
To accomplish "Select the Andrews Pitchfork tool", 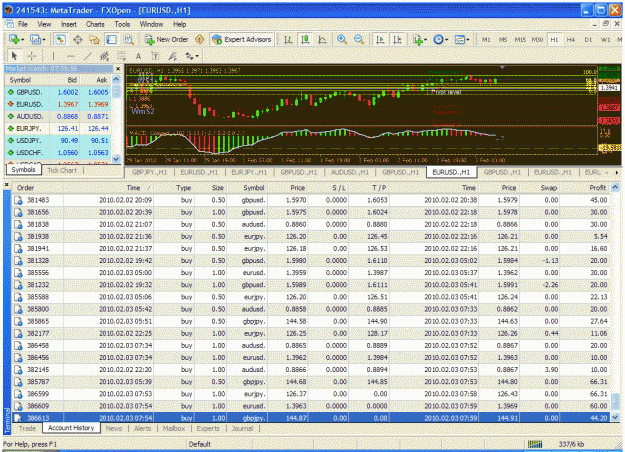I will (172, 56).
